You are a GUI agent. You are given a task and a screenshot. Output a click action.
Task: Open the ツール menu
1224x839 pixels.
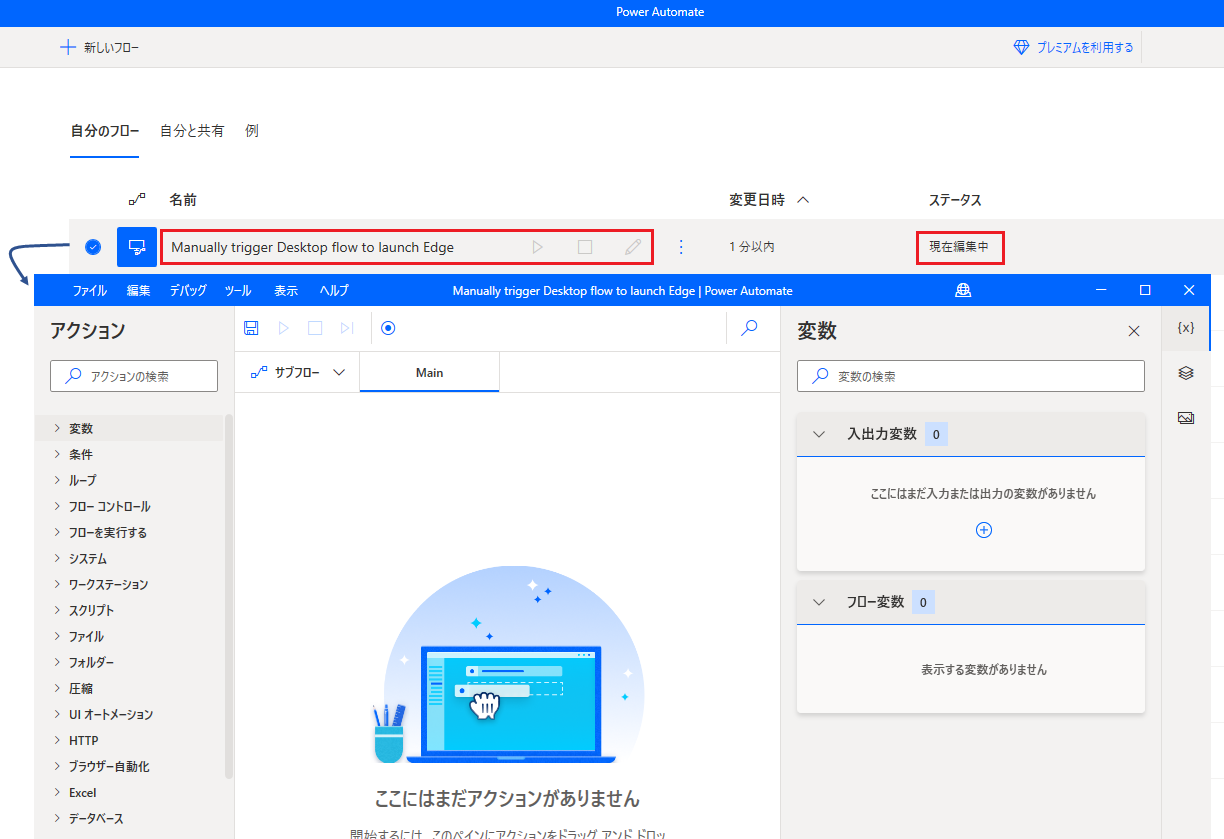(238, 291)
